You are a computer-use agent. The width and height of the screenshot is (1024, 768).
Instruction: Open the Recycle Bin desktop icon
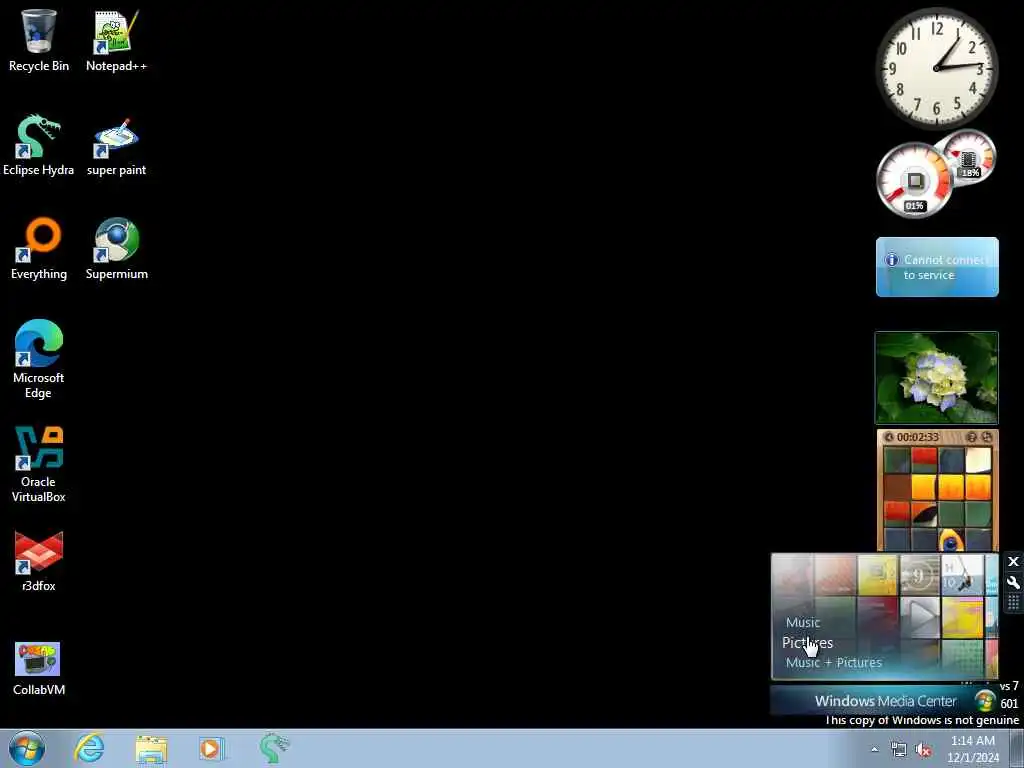(x=39, y=40)
